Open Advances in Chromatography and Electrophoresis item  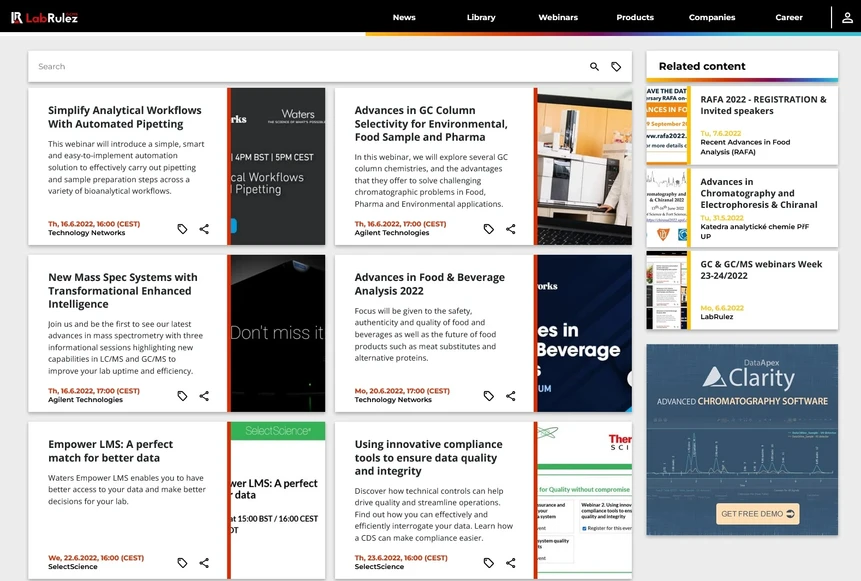click(759, 193)
